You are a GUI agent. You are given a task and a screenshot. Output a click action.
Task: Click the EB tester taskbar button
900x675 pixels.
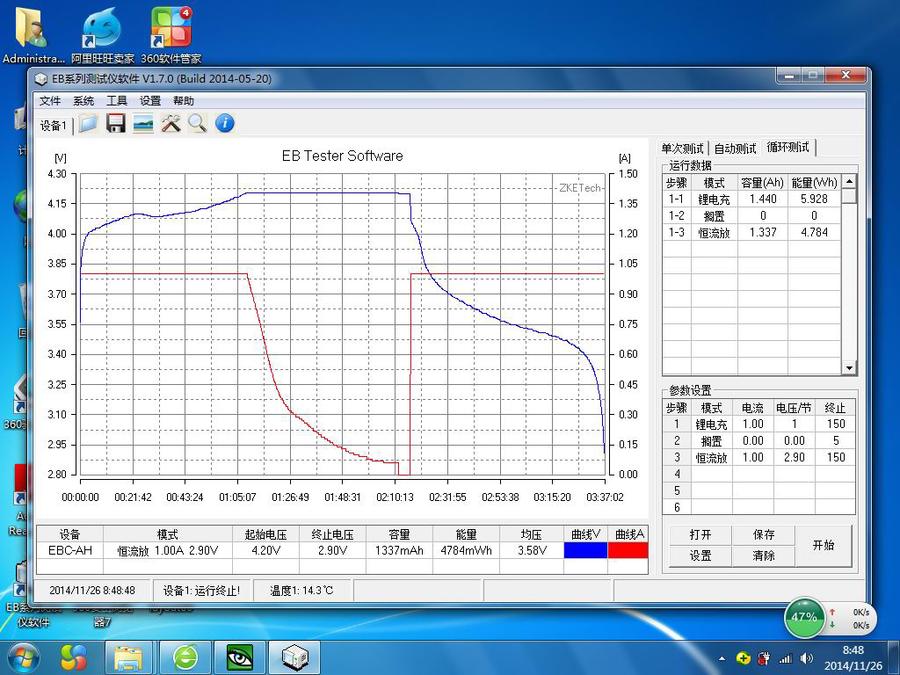pos(295,658)
